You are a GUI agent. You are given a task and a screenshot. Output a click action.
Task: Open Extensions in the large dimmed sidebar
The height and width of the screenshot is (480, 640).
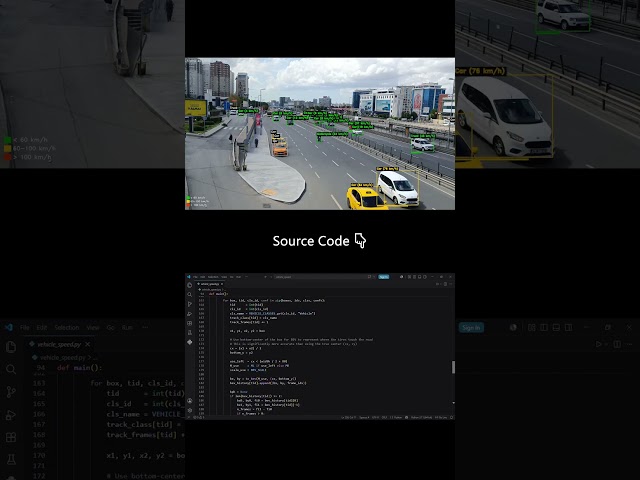11,437
